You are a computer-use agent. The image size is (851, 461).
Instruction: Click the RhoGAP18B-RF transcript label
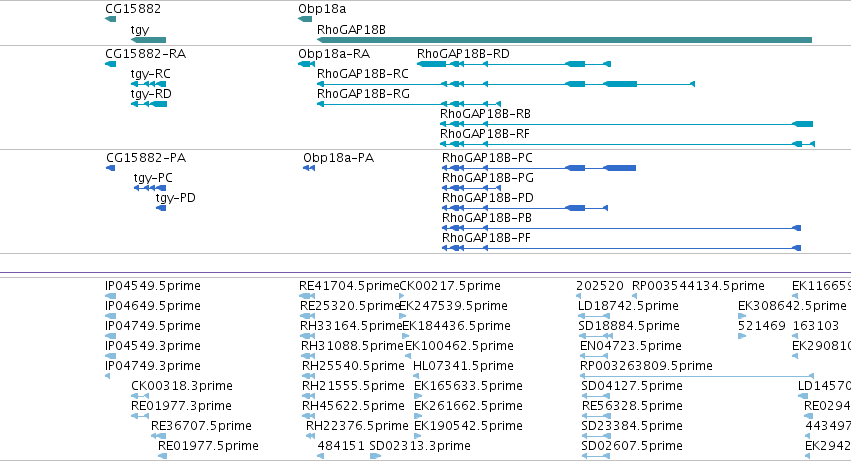coord(485,134)
